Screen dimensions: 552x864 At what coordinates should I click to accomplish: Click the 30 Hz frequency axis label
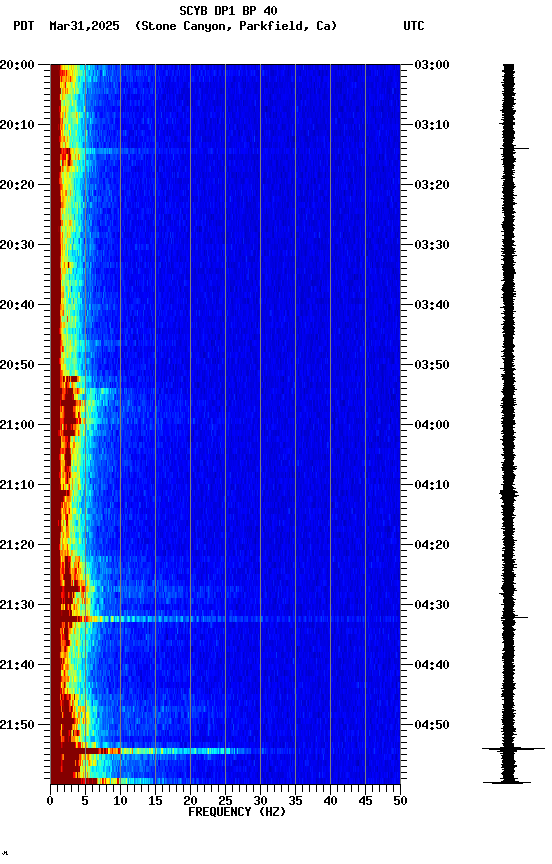coord(260,801)
